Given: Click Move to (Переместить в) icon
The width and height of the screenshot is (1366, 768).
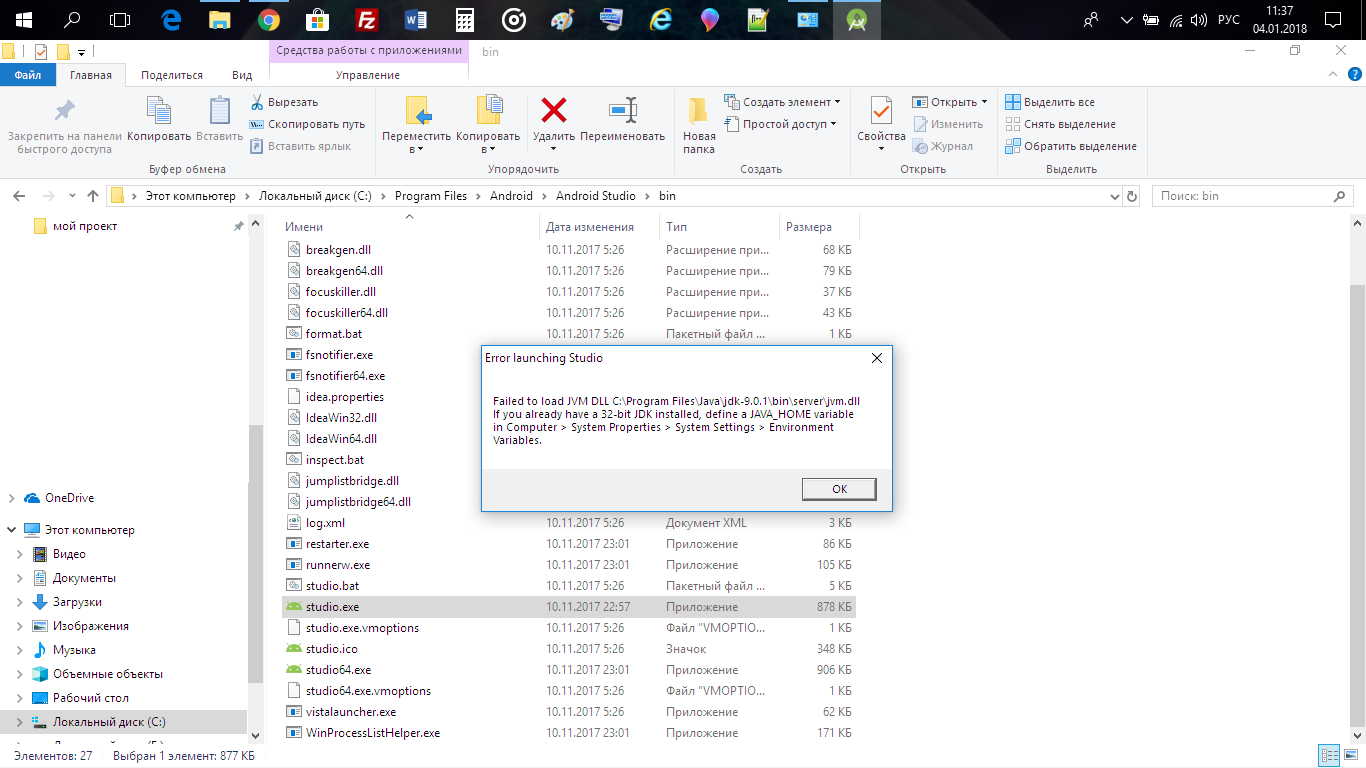Looking at the screenshot, I should click(417, 111).
